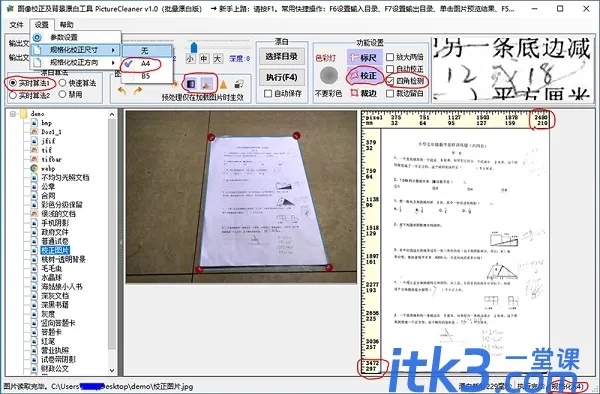Toggle the 标尺 ruler button
The height and width of the screenshot is (394, 600).
coord(364,58)
